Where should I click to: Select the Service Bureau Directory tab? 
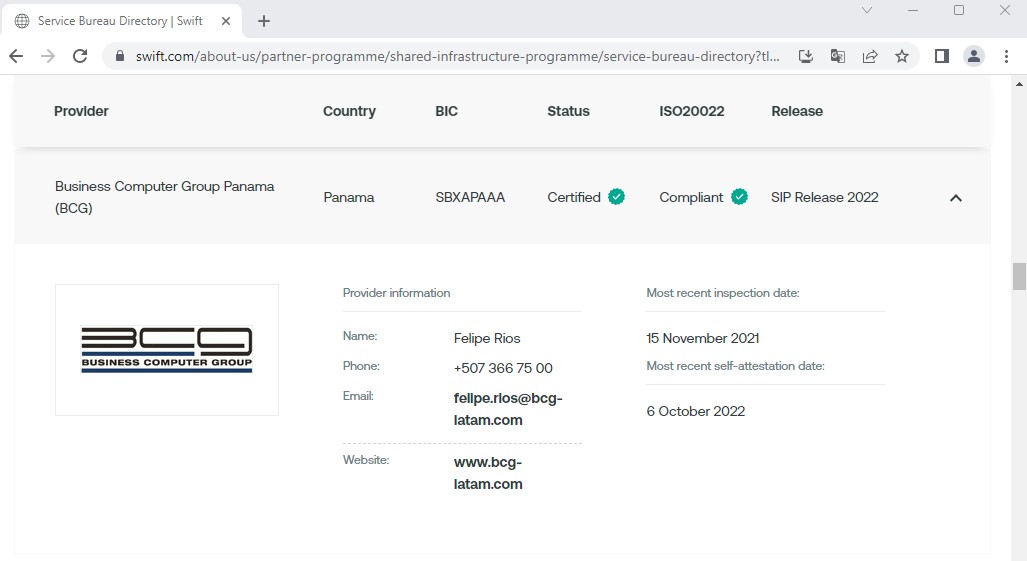pos(121,21)
